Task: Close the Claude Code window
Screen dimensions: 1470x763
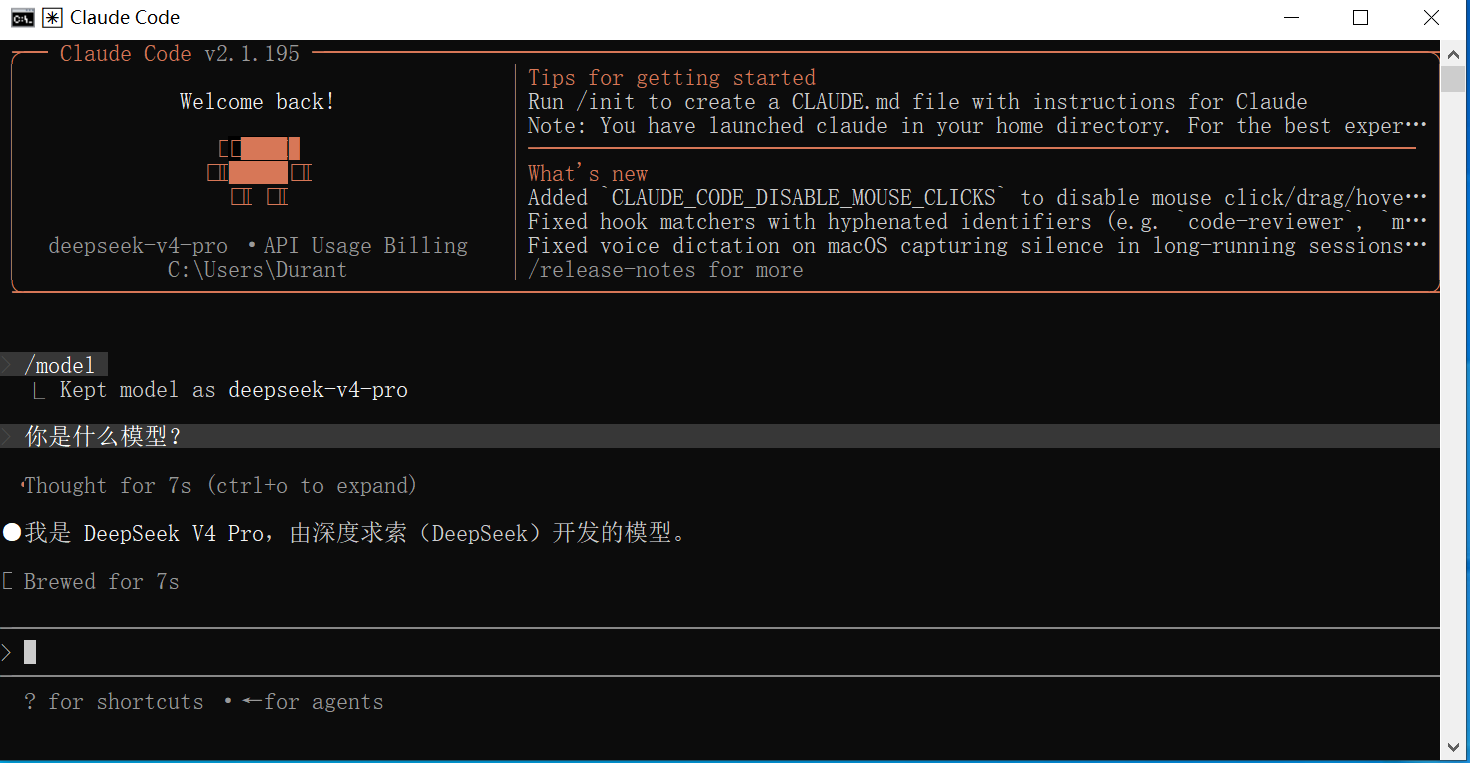Action: click(1431, 18)
